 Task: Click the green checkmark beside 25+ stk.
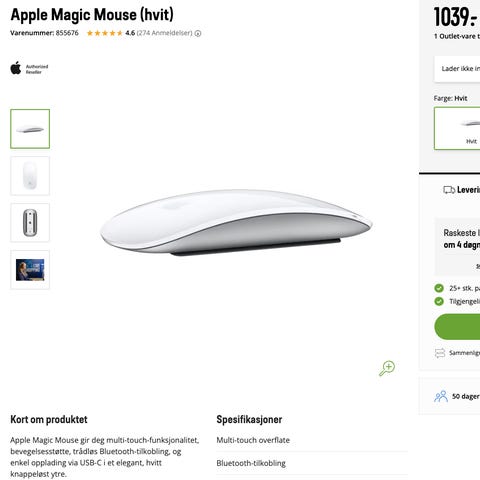(439, 288)
